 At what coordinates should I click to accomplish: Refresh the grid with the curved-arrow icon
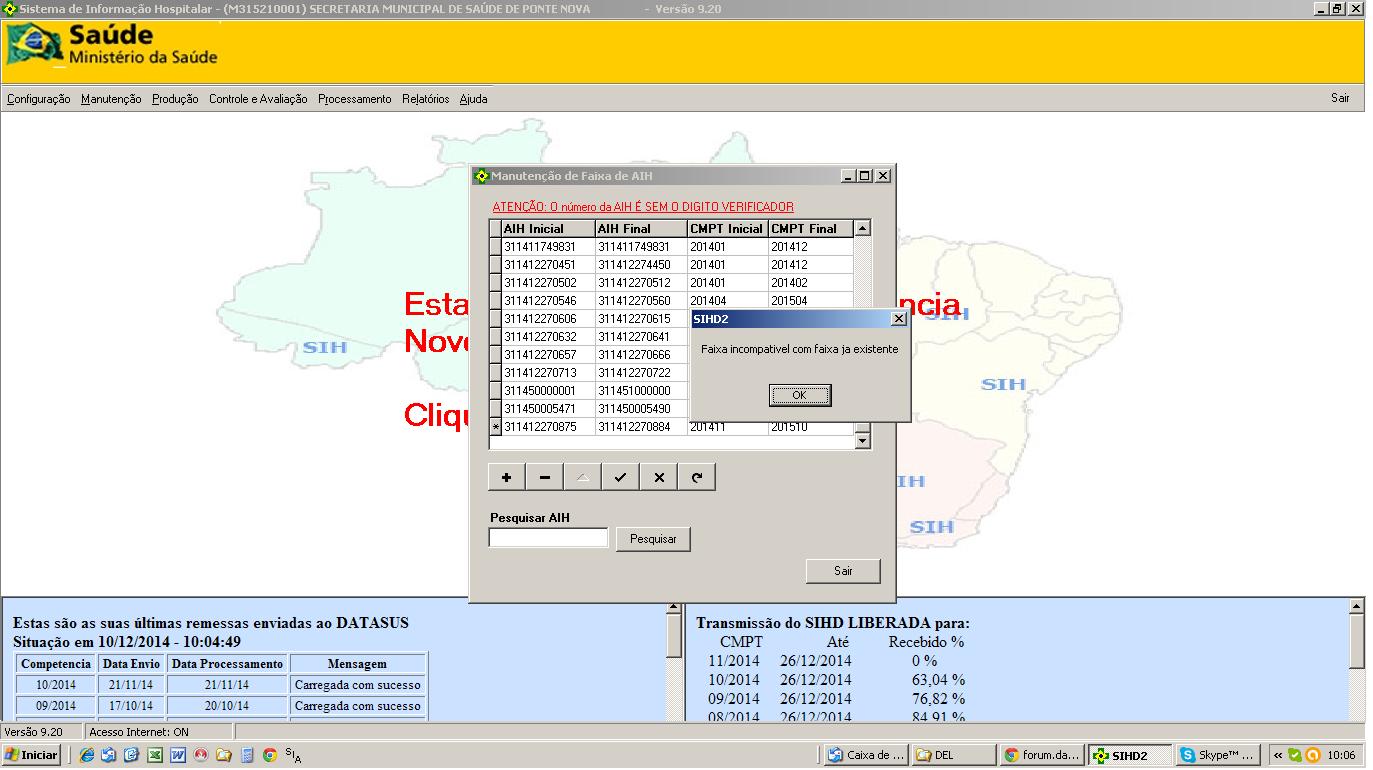coord(696,478)
